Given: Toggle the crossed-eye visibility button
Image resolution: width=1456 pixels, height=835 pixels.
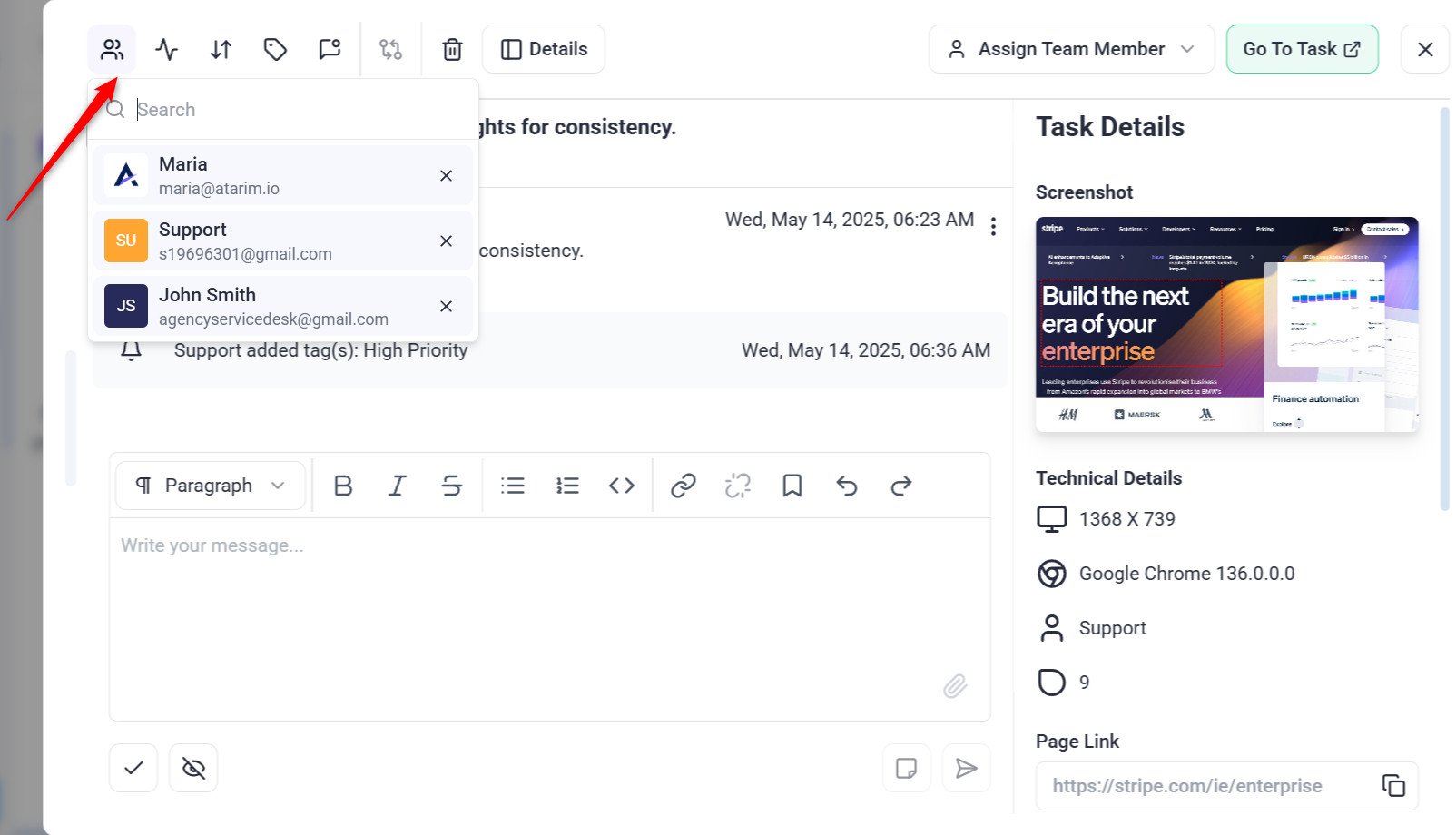Looking at the screenshot, I should pos(193,769).
